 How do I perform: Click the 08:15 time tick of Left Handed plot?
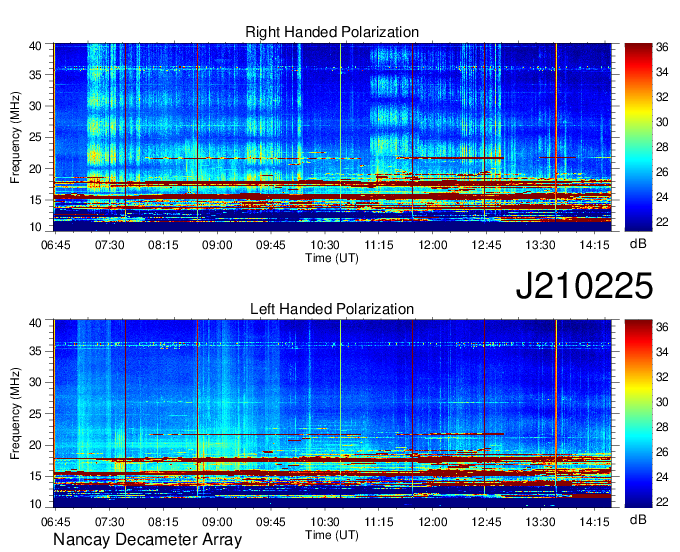163,522
